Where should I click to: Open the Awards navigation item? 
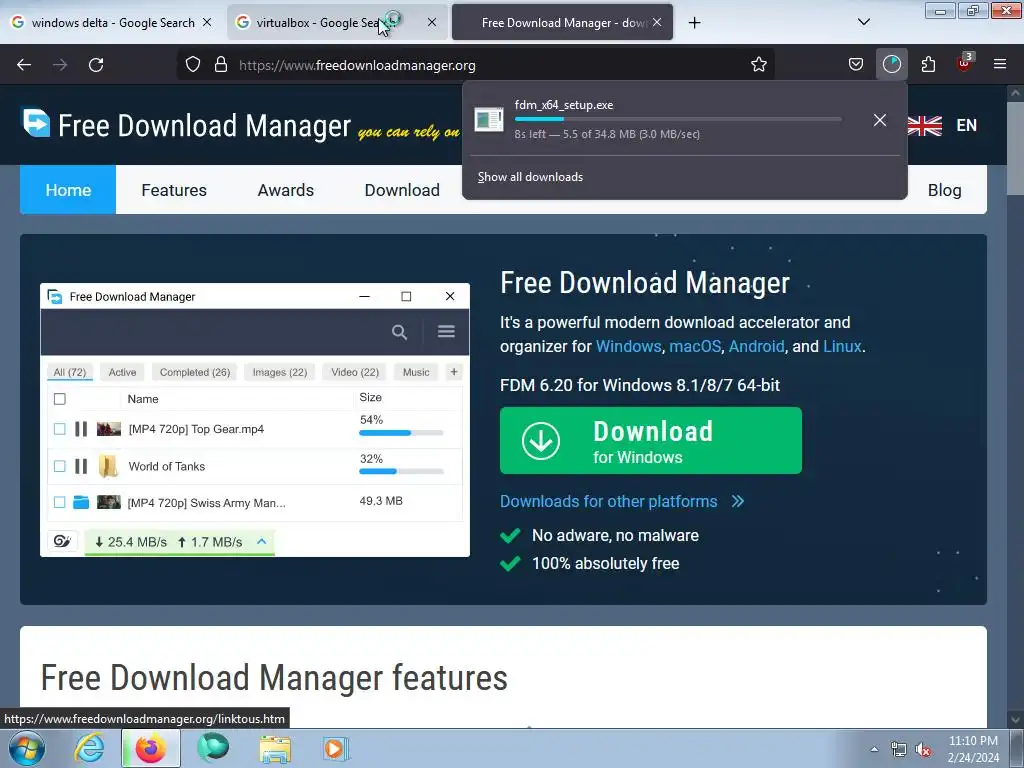(x=285, y=190)
